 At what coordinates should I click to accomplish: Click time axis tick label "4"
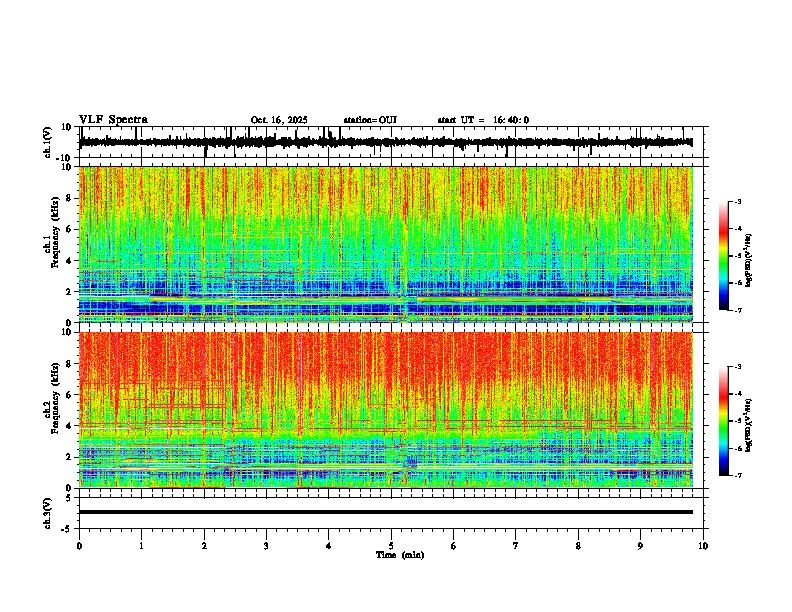328,546
